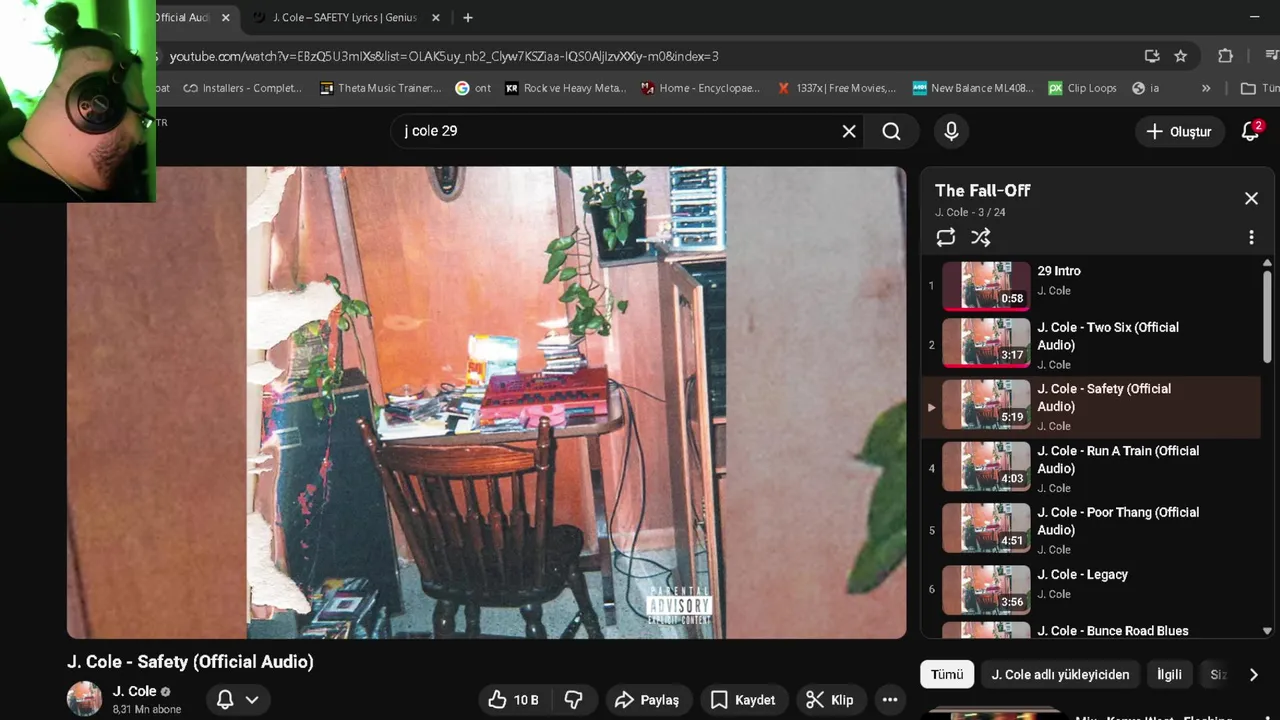Play 29 Intro from the playlist
The width and height of the screenshot is (1280, 720).
[1091, 285]
